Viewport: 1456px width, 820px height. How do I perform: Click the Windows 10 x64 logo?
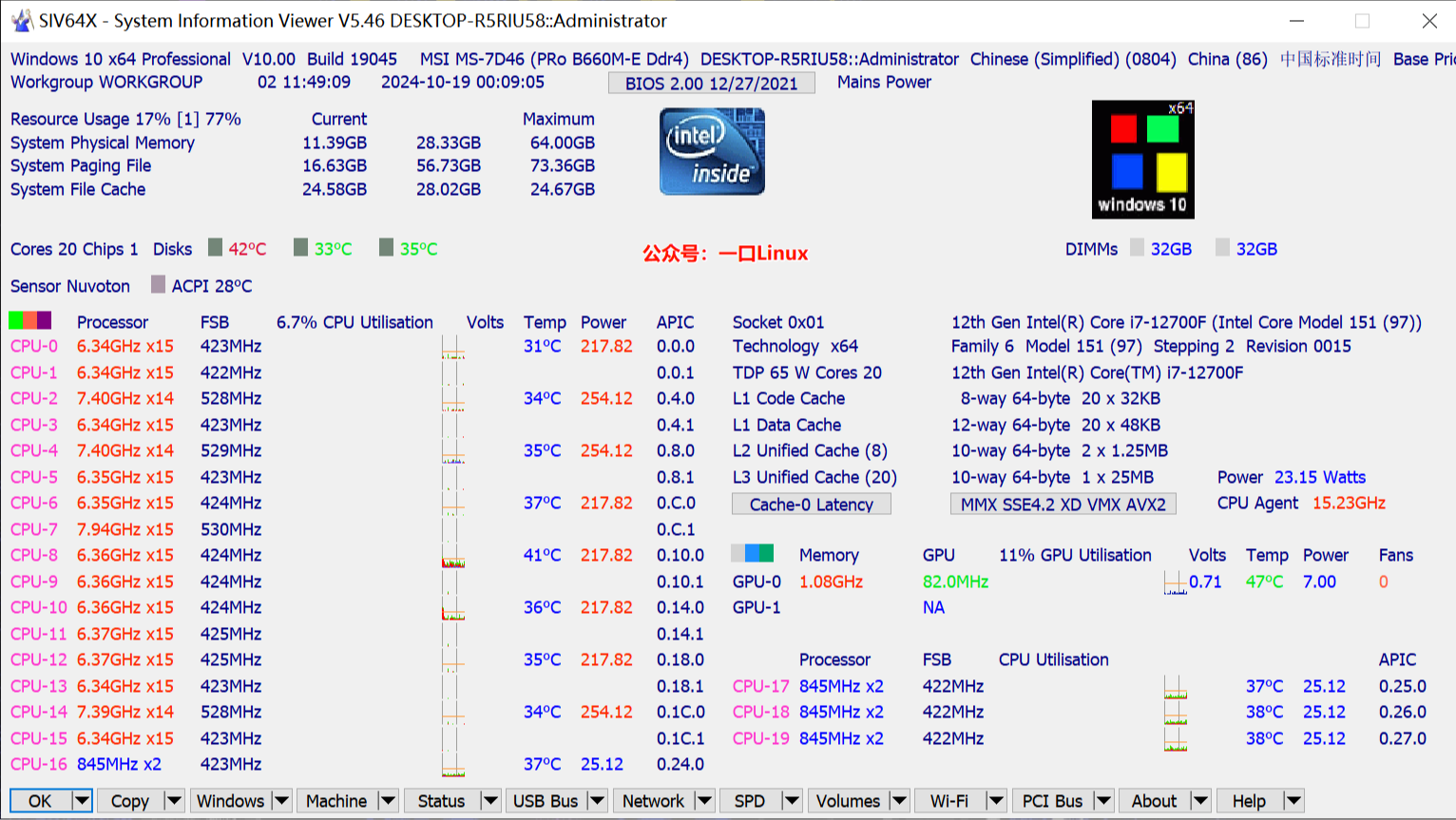(1142, 160)
